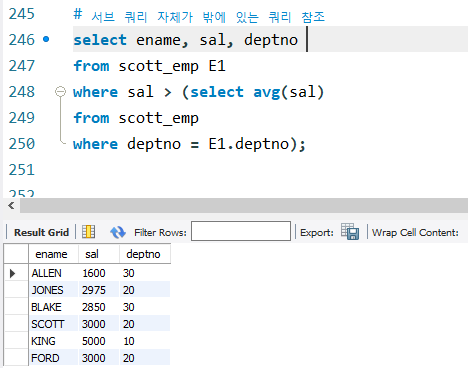Select the FORD cell

[53, 358]
